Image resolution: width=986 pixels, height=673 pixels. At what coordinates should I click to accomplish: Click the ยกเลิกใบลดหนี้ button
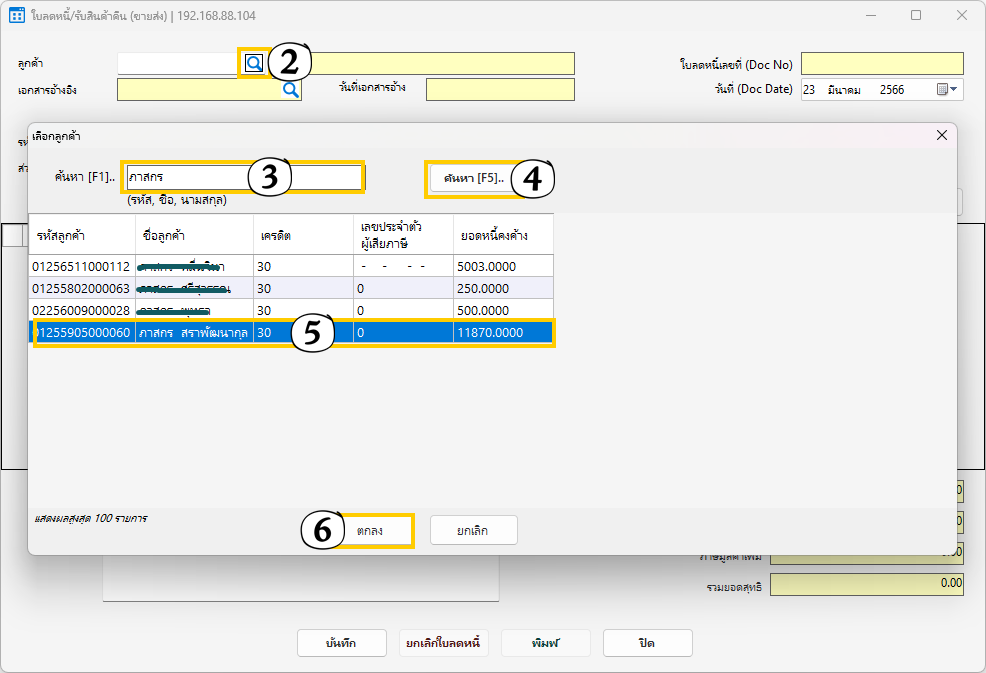tap(440, 643)
